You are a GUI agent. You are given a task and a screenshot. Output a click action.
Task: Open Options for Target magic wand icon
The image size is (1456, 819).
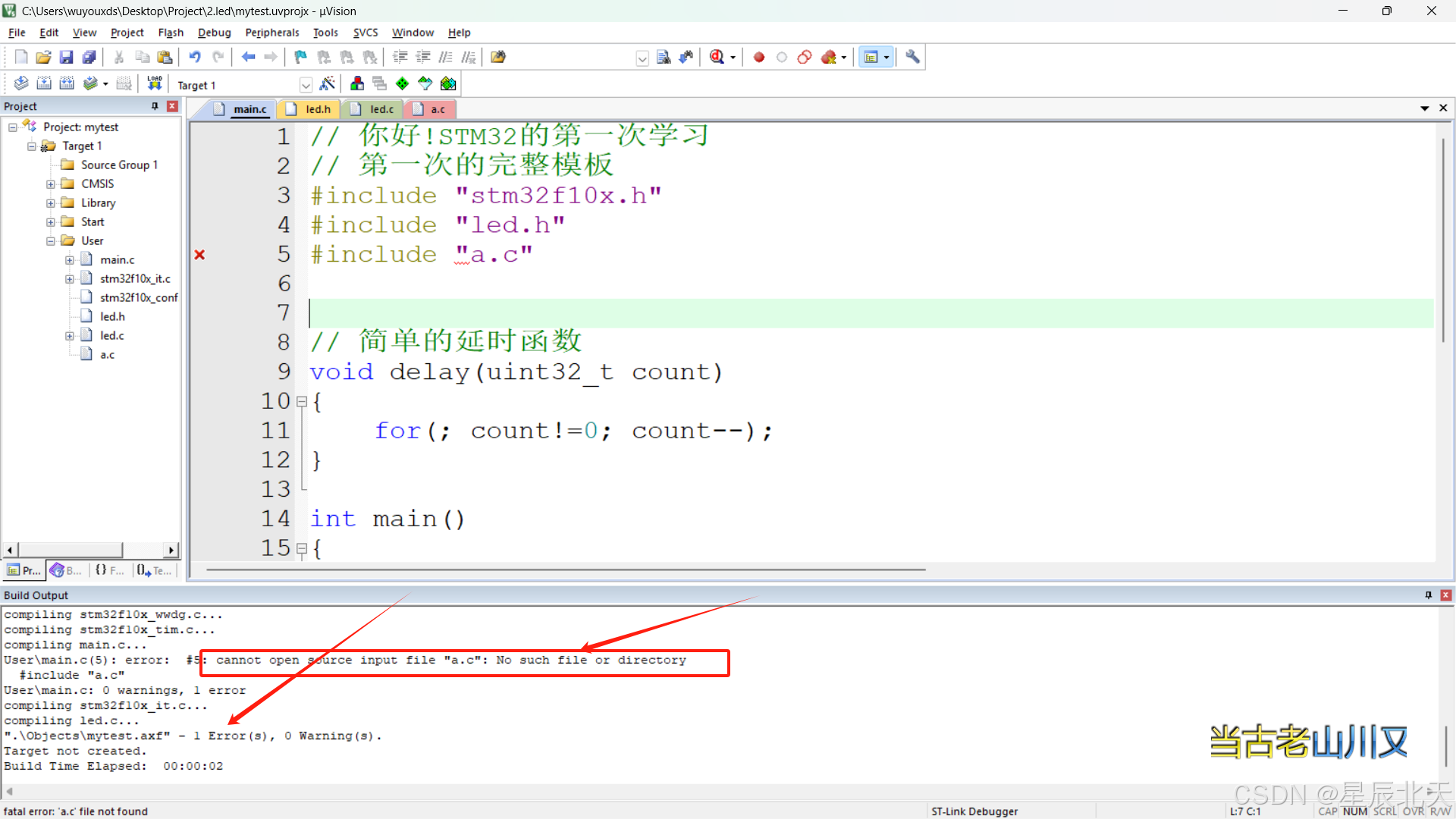tap(328, 83)
